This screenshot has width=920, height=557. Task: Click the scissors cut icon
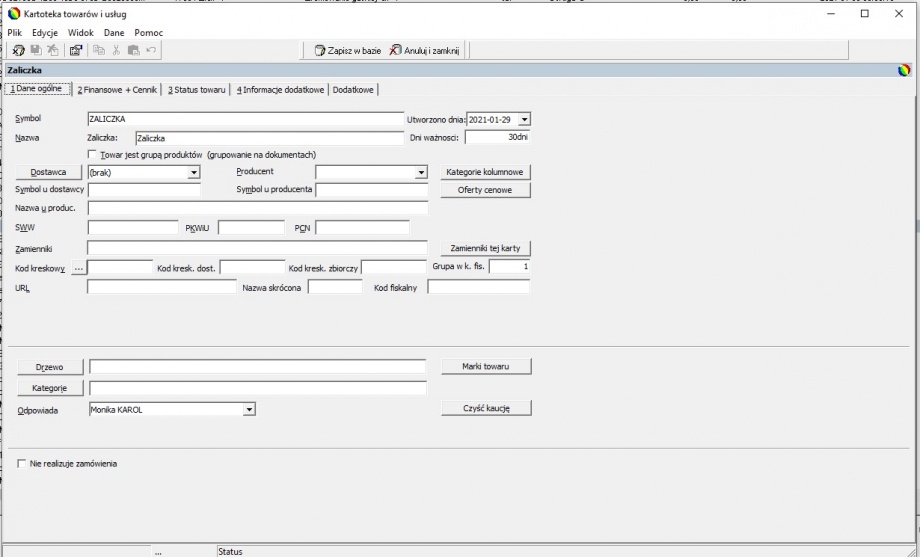(116, 50)
